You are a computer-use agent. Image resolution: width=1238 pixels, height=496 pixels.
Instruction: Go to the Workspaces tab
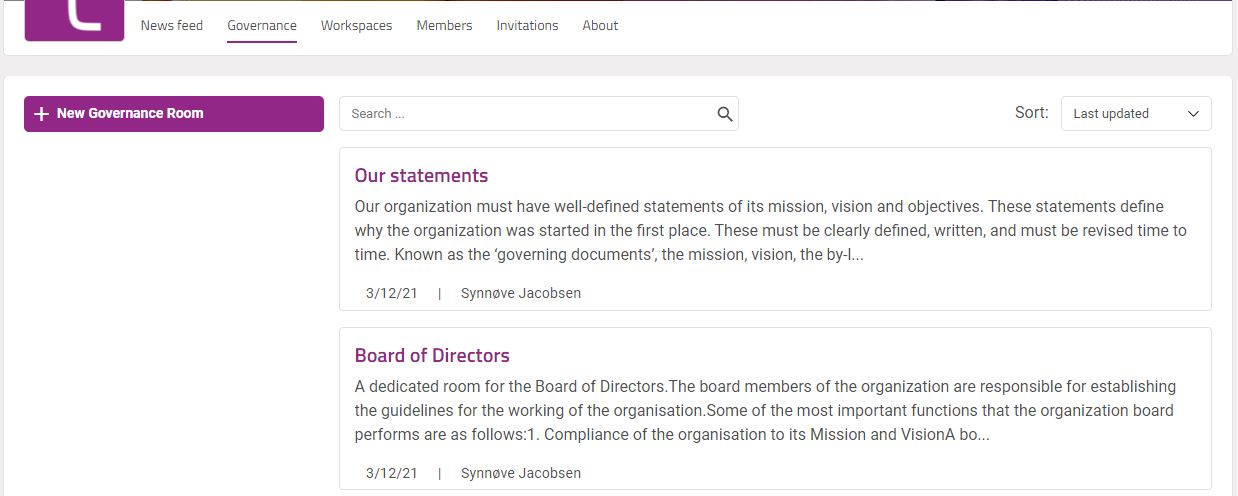(356, 26)
